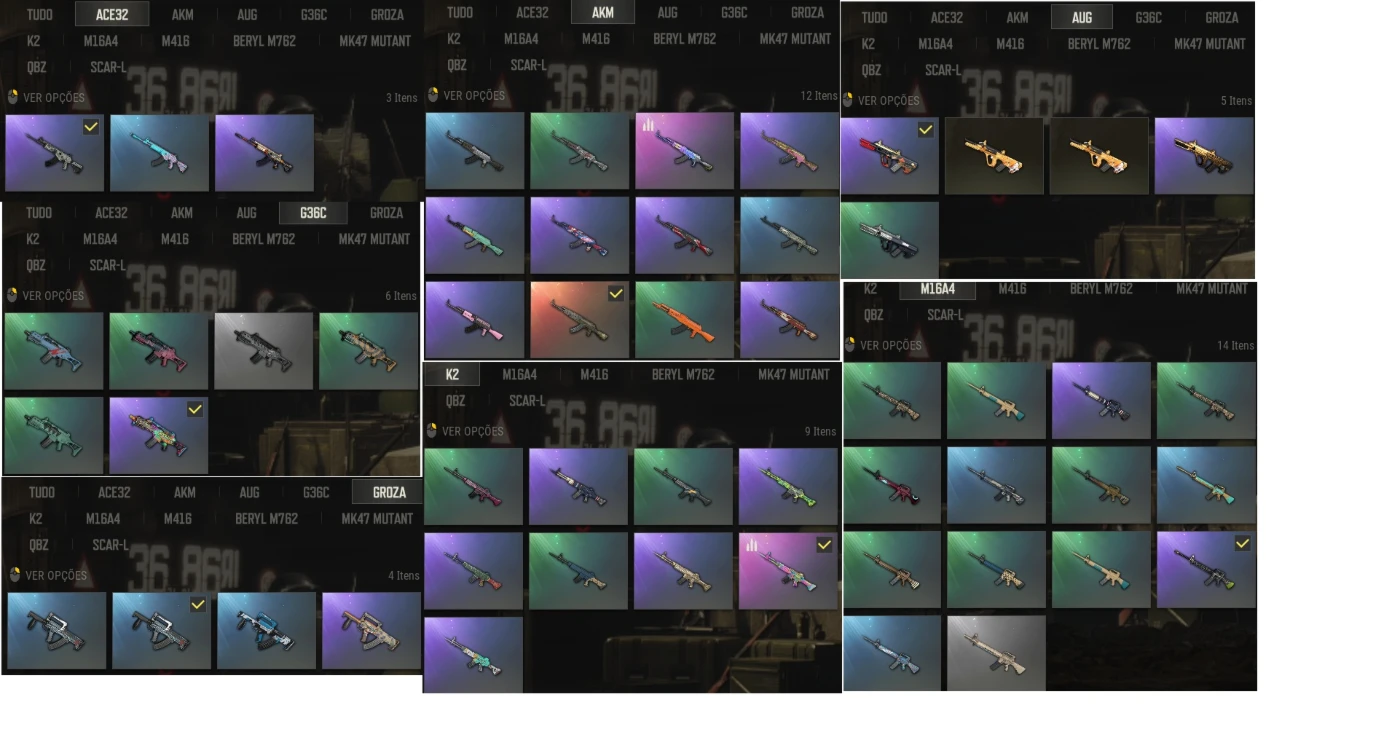Toggle the checkmark on the red AUG skin
This screenshot has height=729, width=1400.
(926, 129)
